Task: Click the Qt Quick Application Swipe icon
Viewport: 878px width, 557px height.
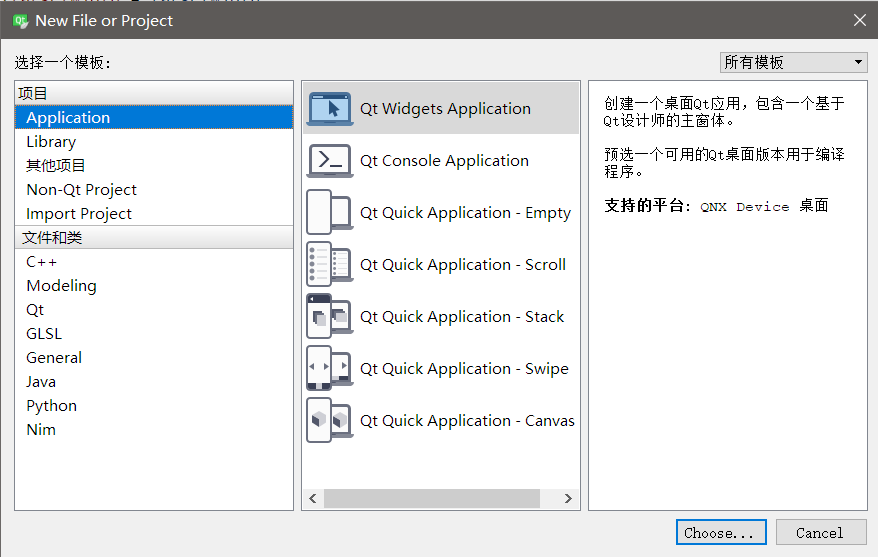Action: click(330, 368)
